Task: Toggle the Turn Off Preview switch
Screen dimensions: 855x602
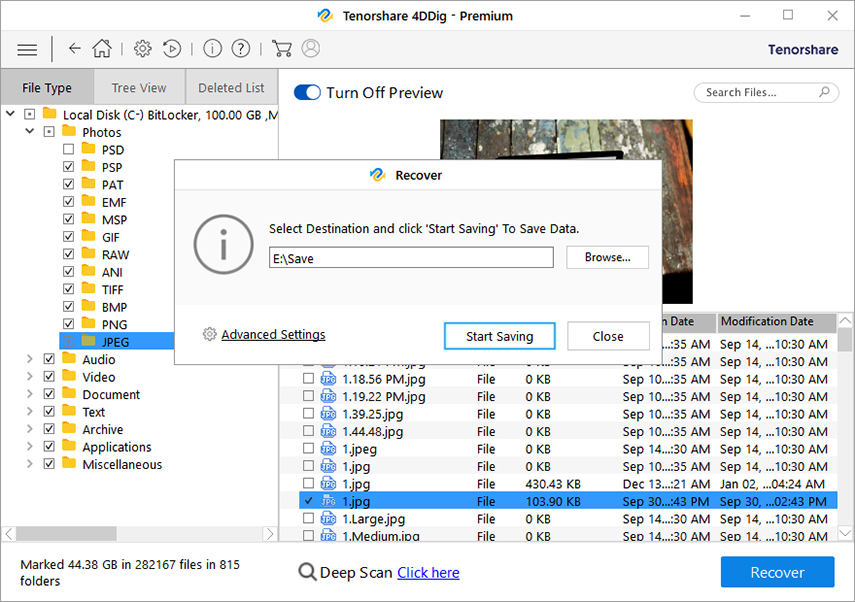Action: click(x=307, y=93)
